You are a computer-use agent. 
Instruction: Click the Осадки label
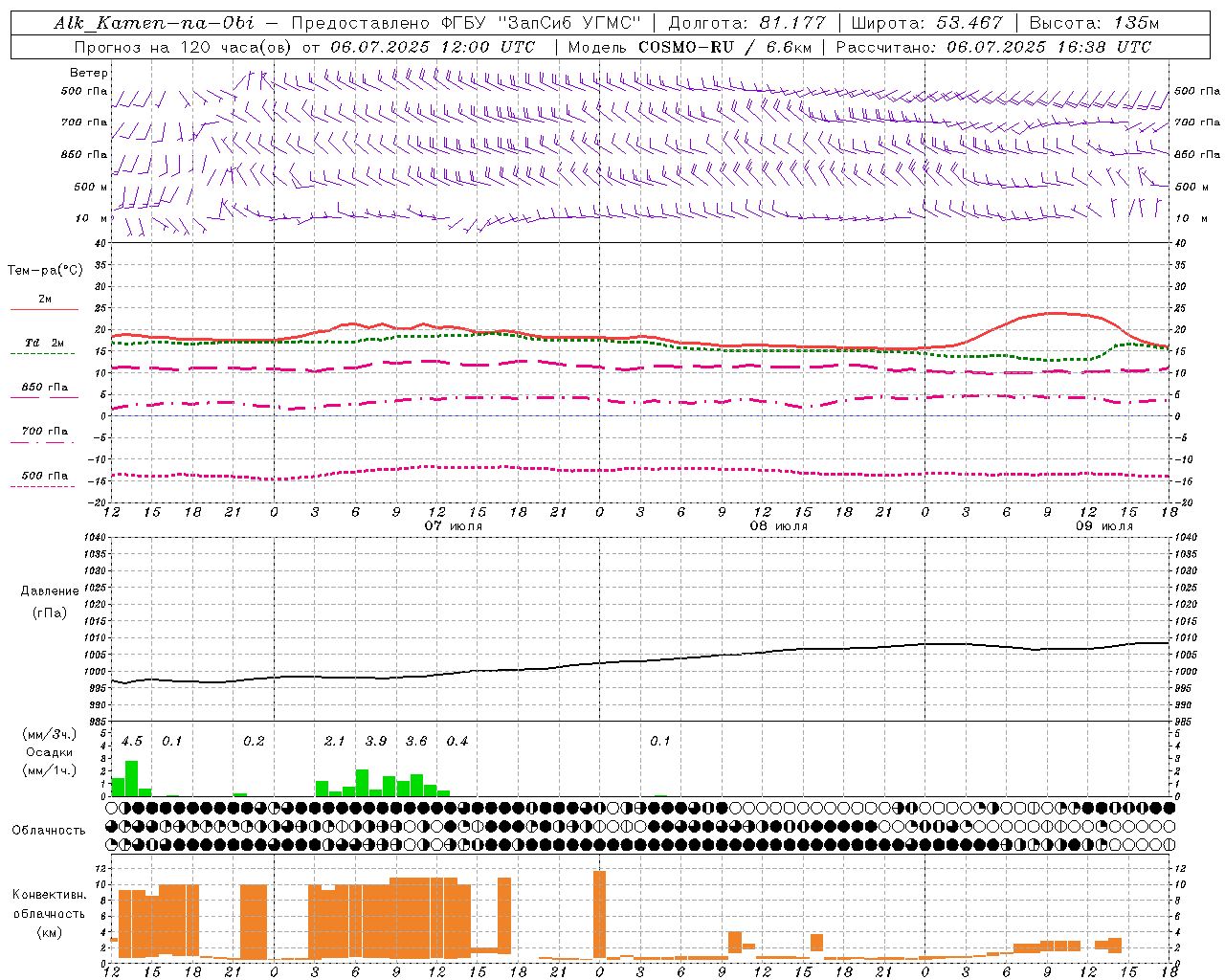click(x=50, y=752)
